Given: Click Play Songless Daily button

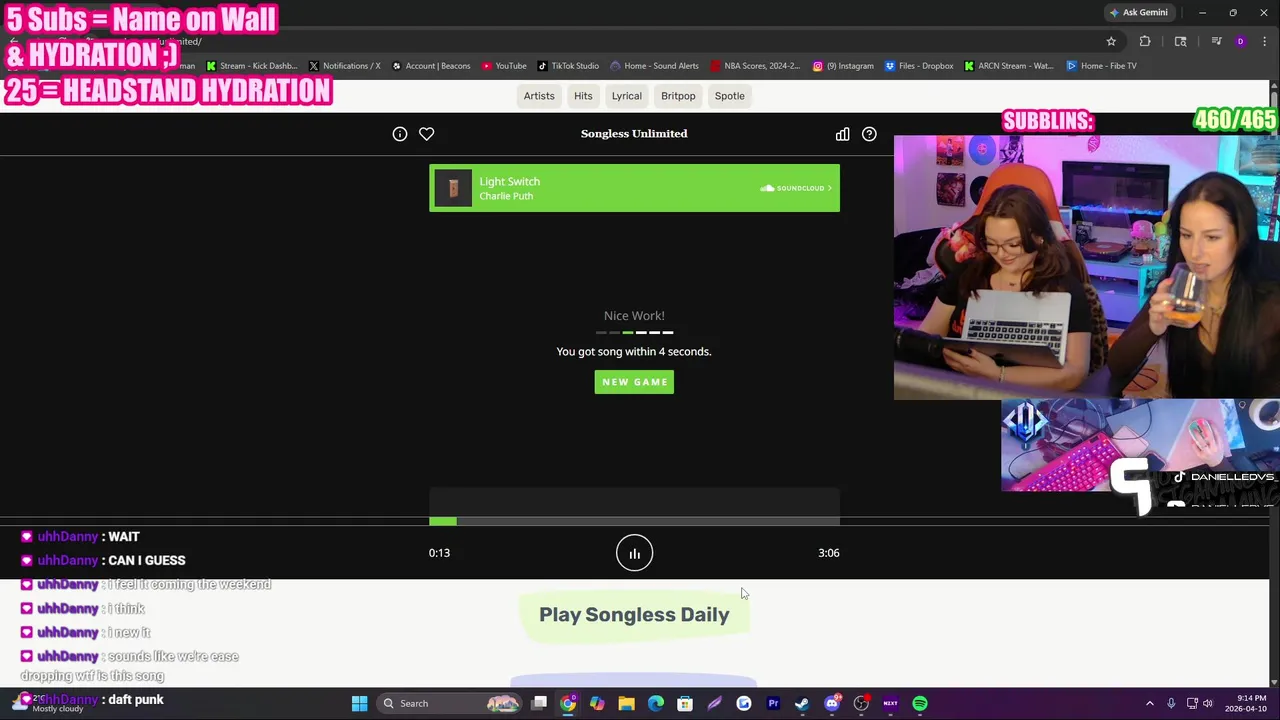Looking at the screenshot, I should [x=634, y=615].
